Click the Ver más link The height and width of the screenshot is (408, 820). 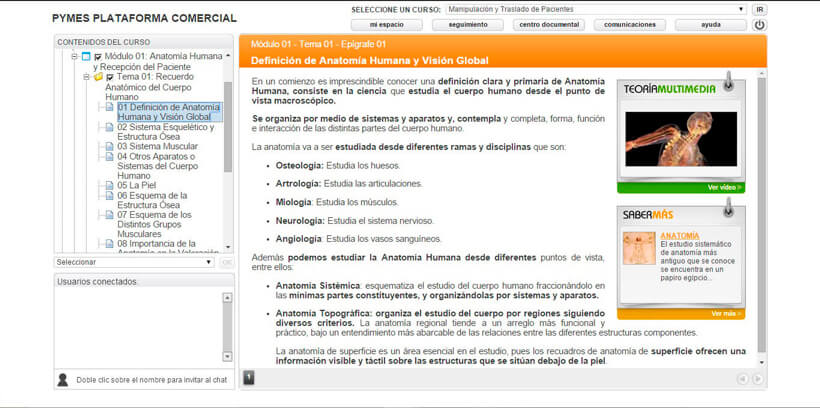click(x=726, y=314)
